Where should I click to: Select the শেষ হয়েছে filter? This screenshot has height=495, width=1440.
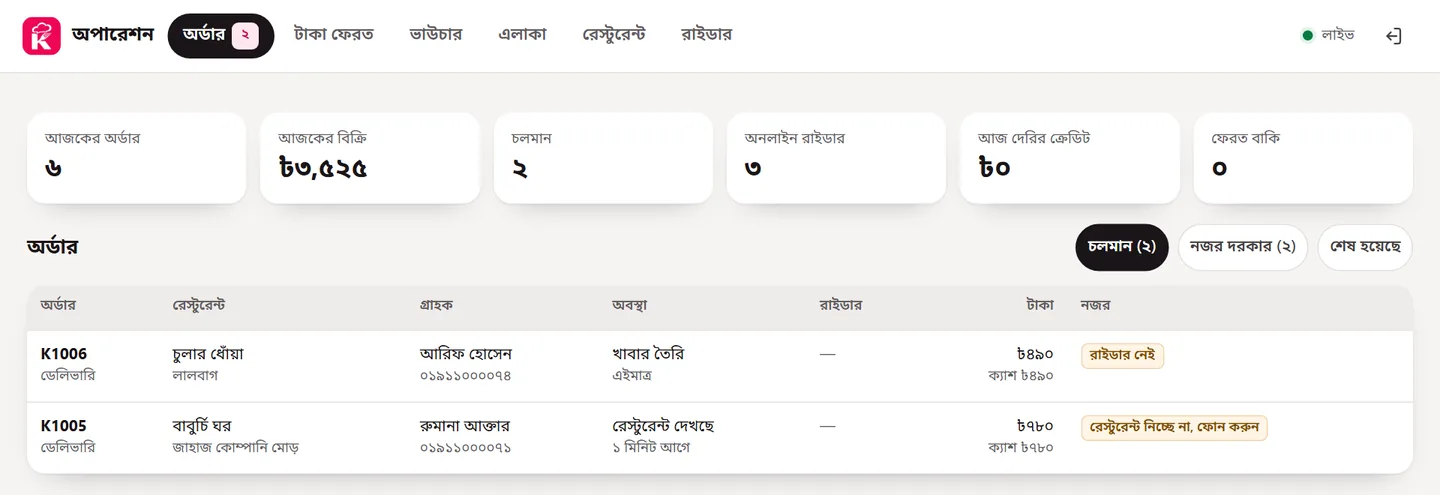1365,247
